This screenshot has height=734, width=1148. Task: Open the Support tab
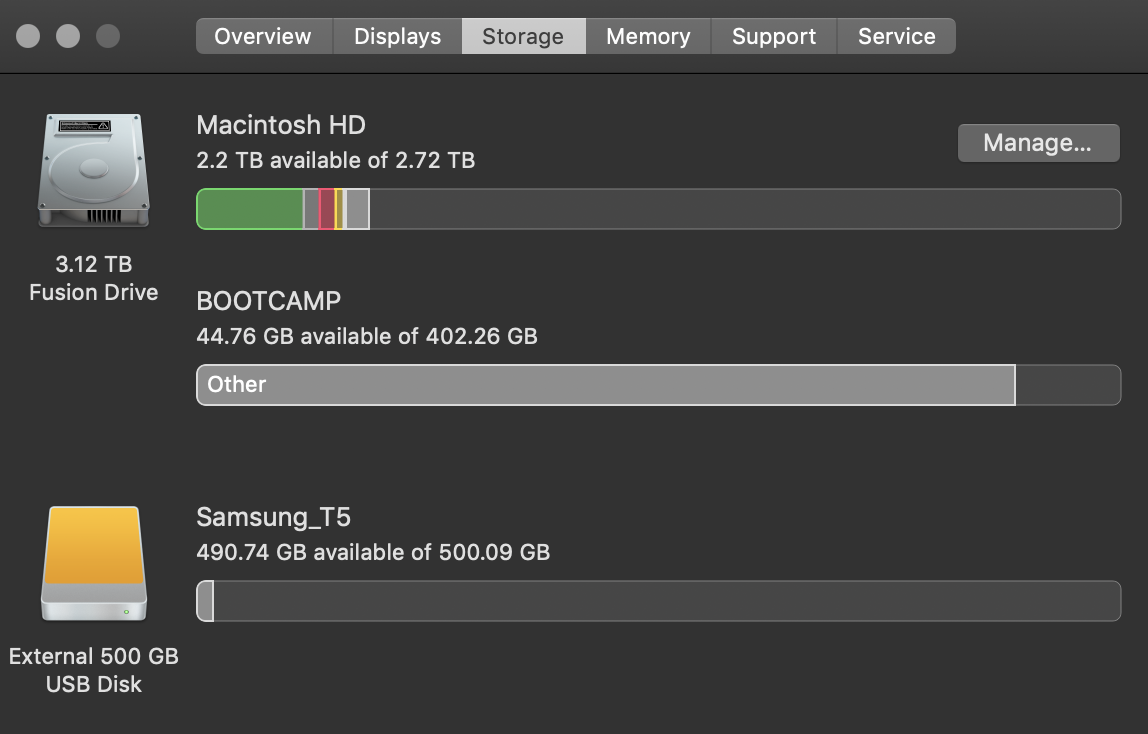point(774,37)
